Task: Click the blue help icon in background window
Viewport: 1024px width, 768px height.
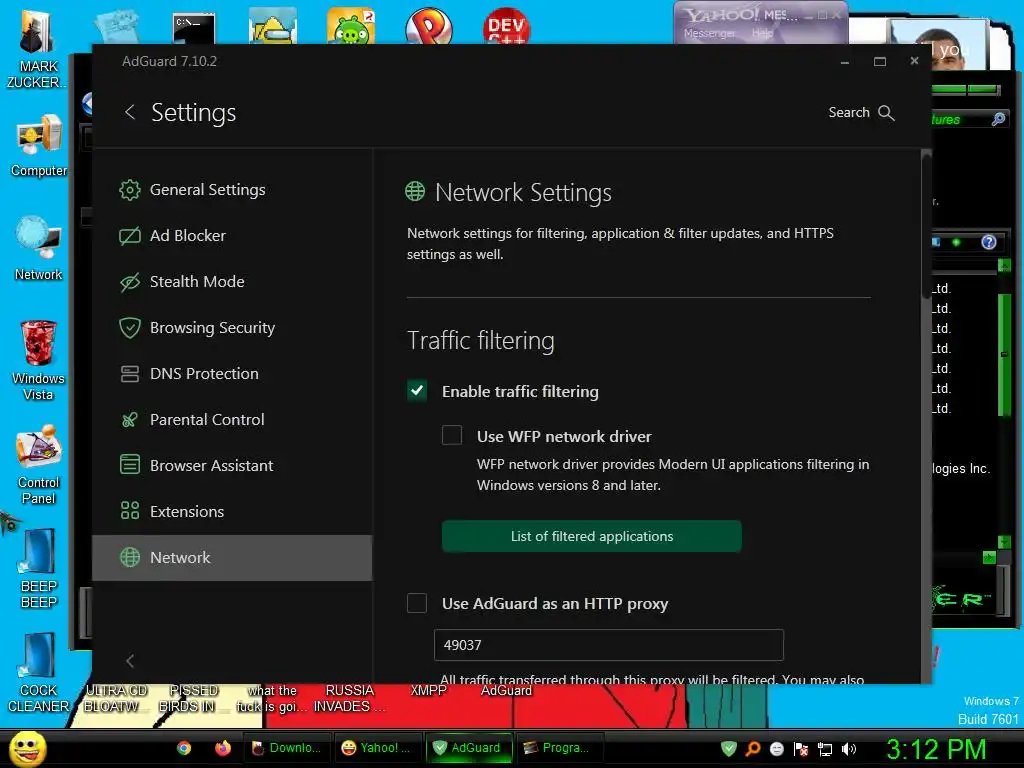Action: 989,242
